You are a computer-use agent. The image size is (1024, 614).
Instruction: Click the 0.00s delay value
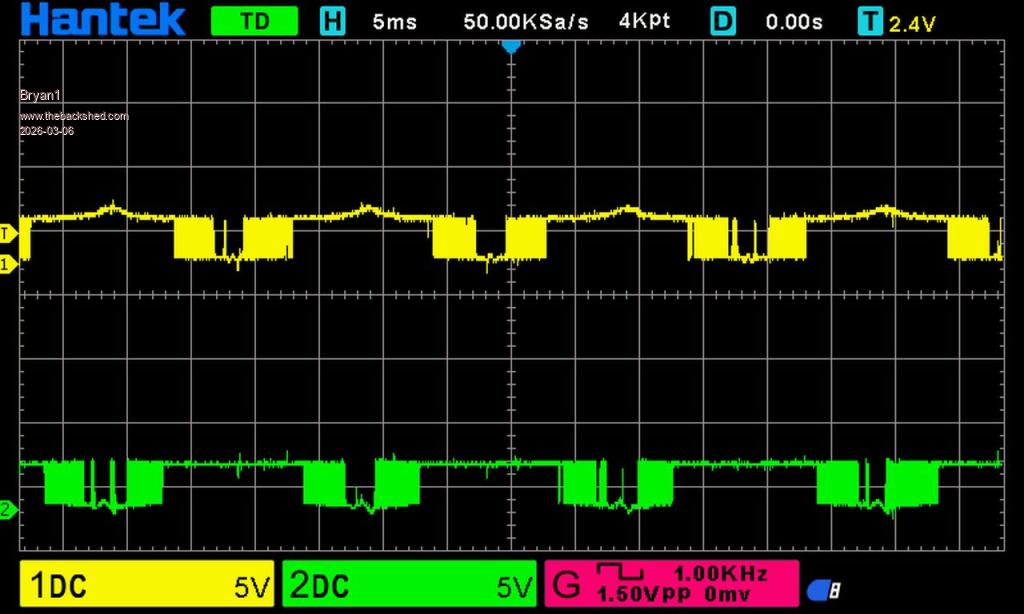tap(794, 22)
